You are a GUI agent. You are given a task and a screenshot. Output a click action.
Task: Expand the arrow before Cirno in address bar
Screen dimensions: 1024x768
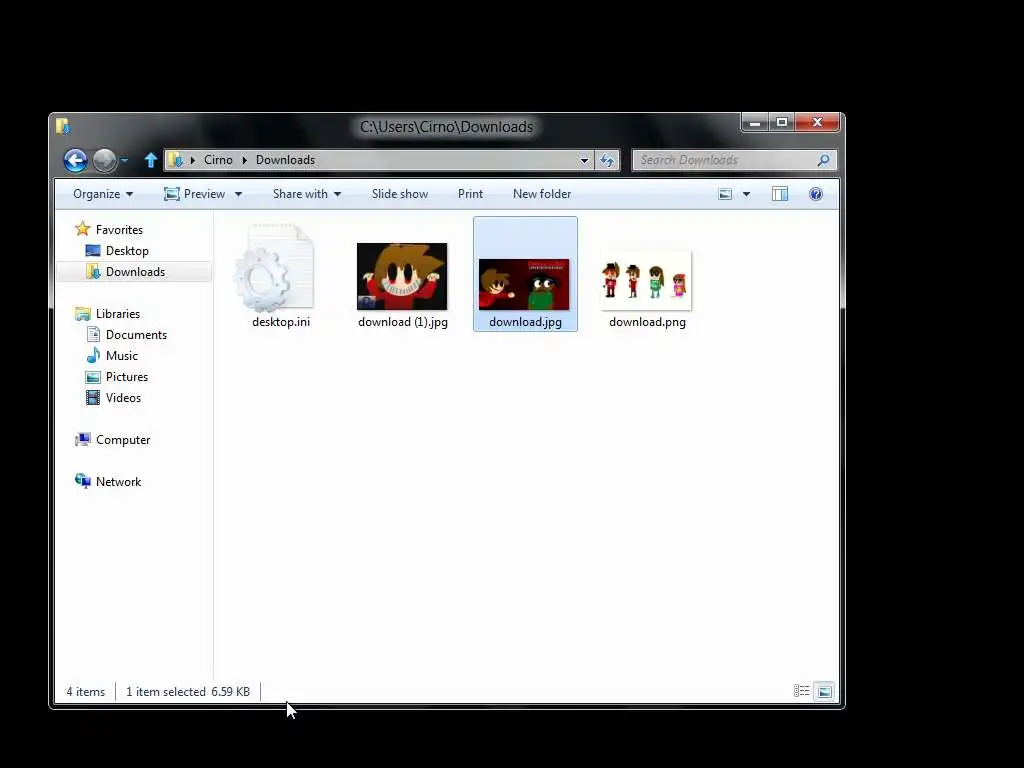(193, 160)
